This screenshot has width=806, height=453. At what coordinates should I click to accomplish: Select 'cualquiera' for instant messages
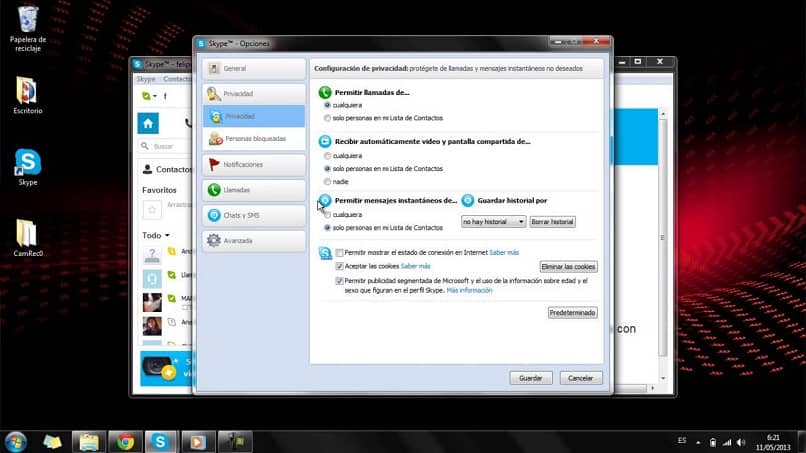click(x=327, y=215)
